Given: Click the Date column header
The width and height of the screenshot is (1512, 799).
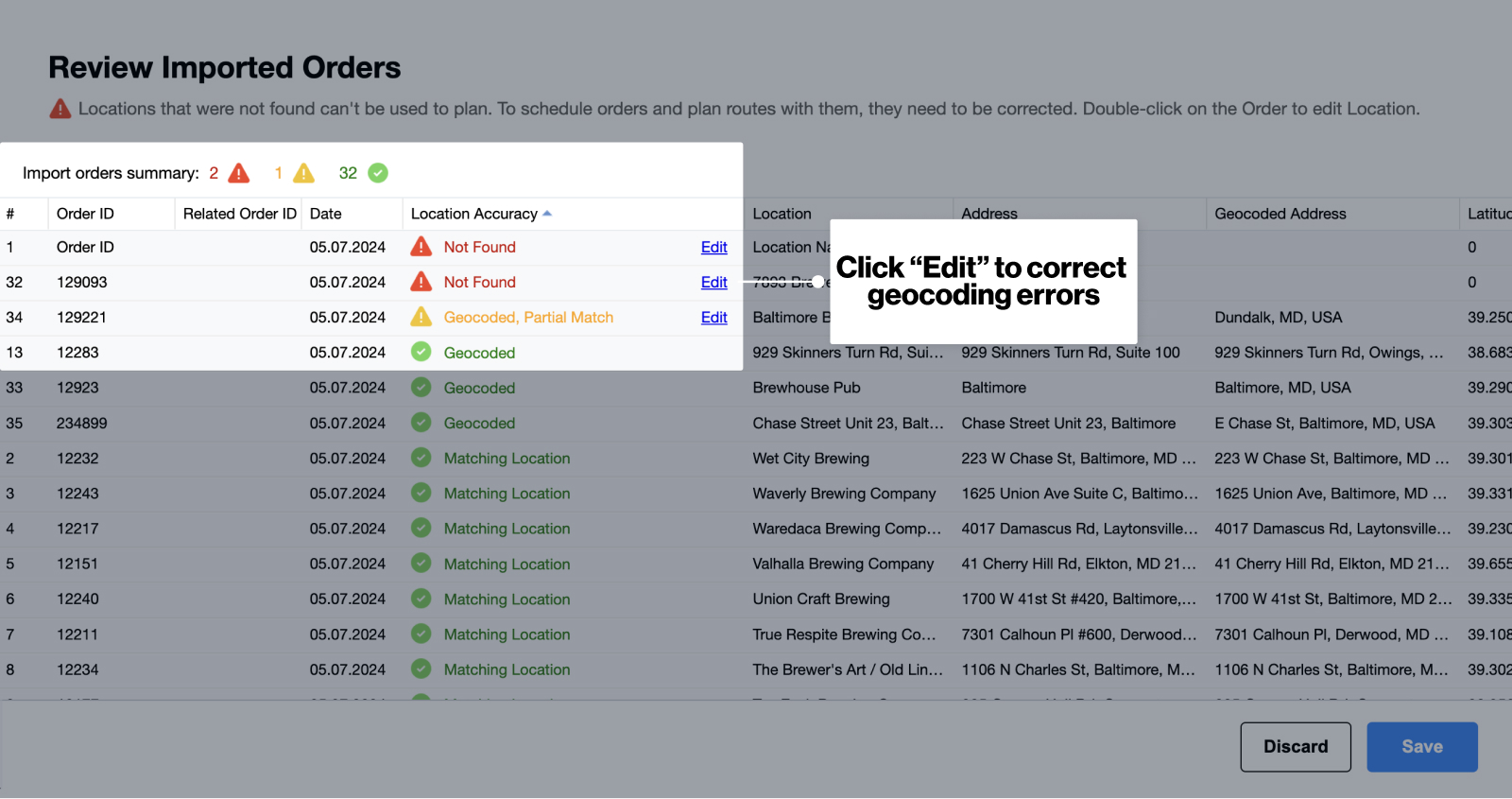Looking at the screenshot, I should tap(326, 214).
